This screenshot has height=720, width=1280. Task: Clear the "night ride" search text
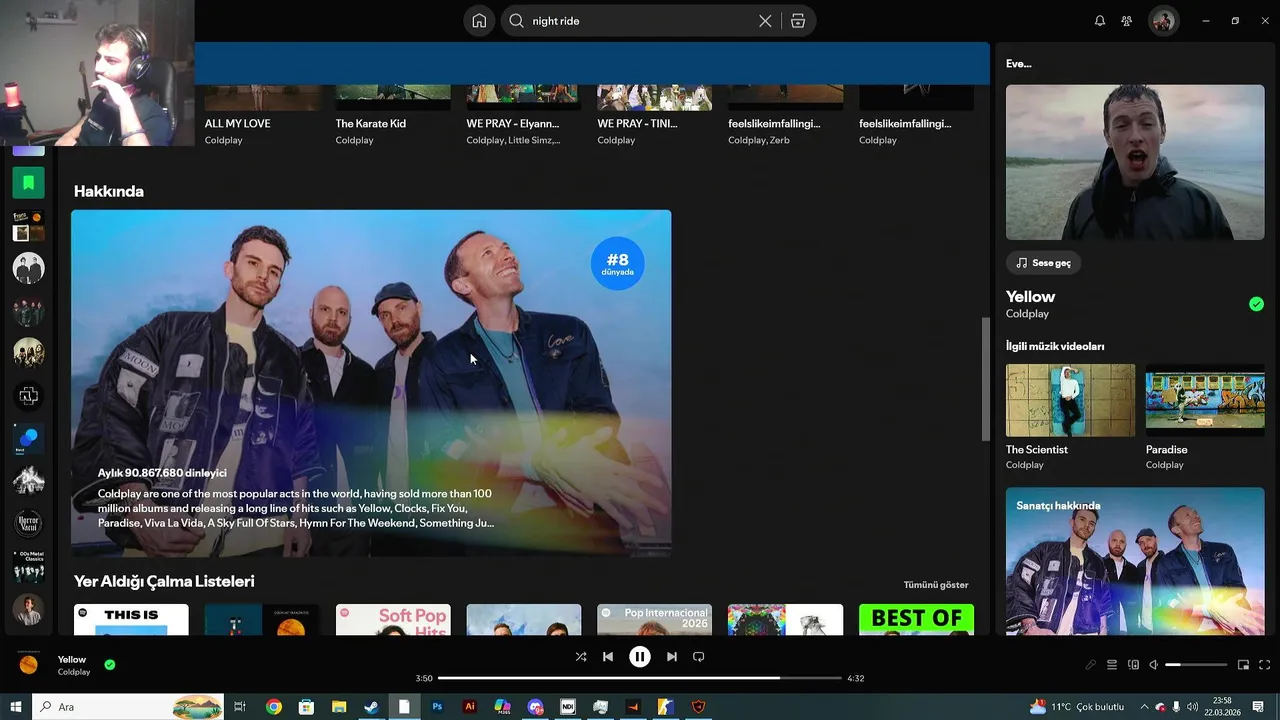[765, 21]
